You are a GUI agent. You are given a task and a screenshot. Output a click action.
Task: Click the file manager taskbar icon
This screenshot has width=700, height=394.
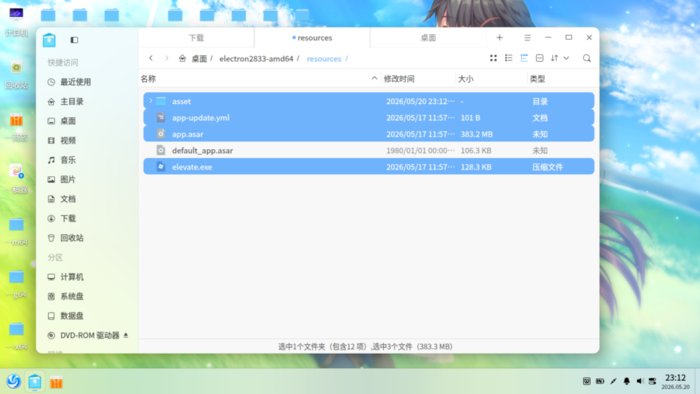35,382
